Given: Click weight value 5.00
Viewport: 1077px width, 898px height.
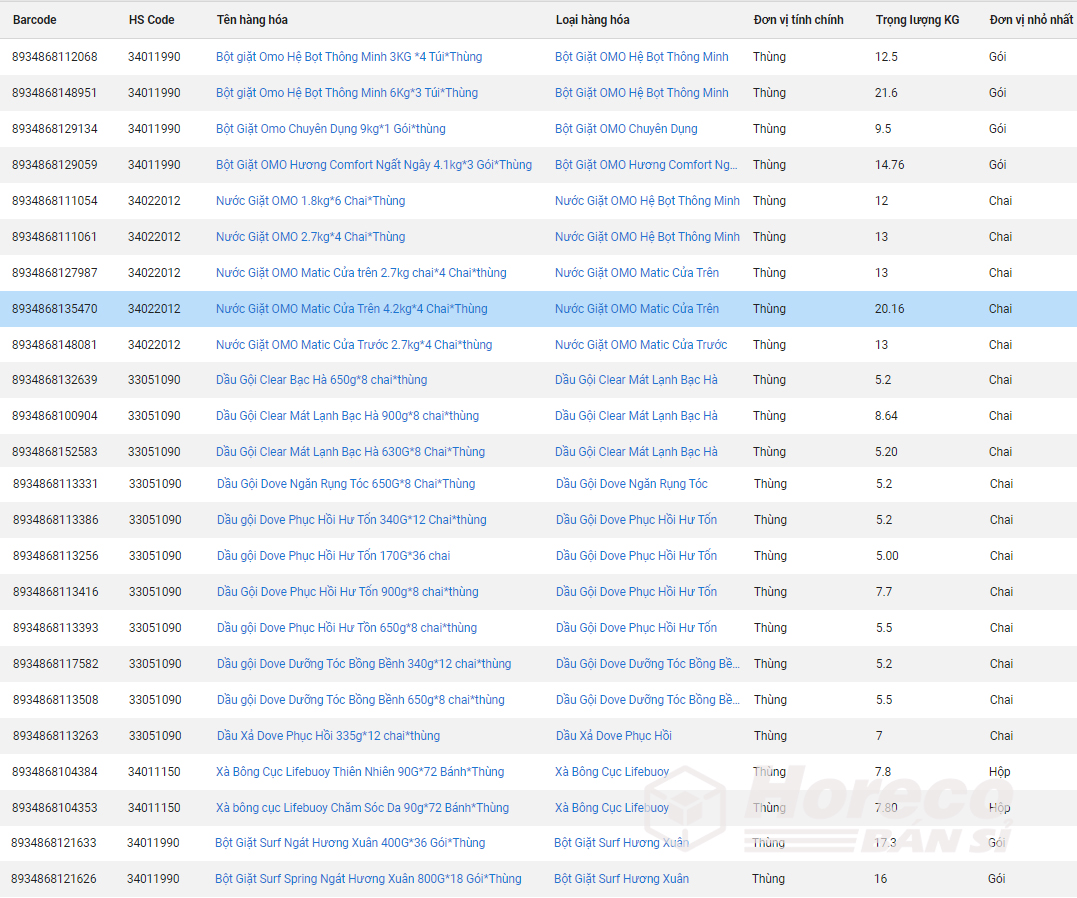Looking at the screenshot, I should tap(887, 556).
